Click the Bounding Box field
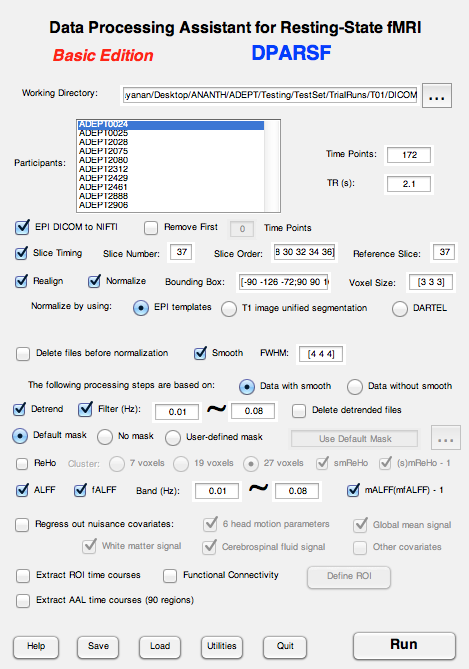 [x=283, y=282]
